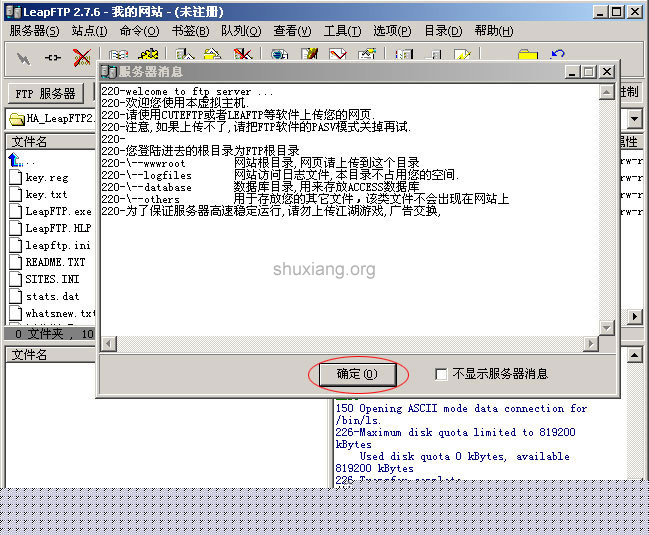Open the 目录(D) menu
The image size is (649, 535).
click(x=443, y=31)
